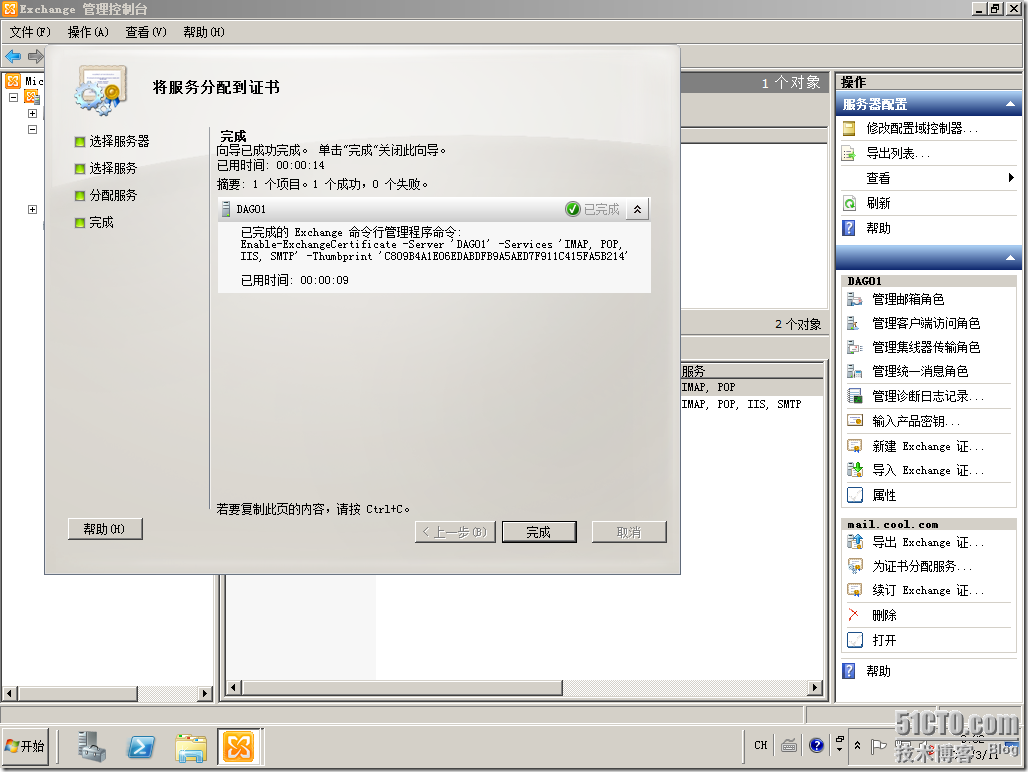Start 导入 Exchange 证书 action
This screenshot has height=772, width=1028.
coord(918,470)
